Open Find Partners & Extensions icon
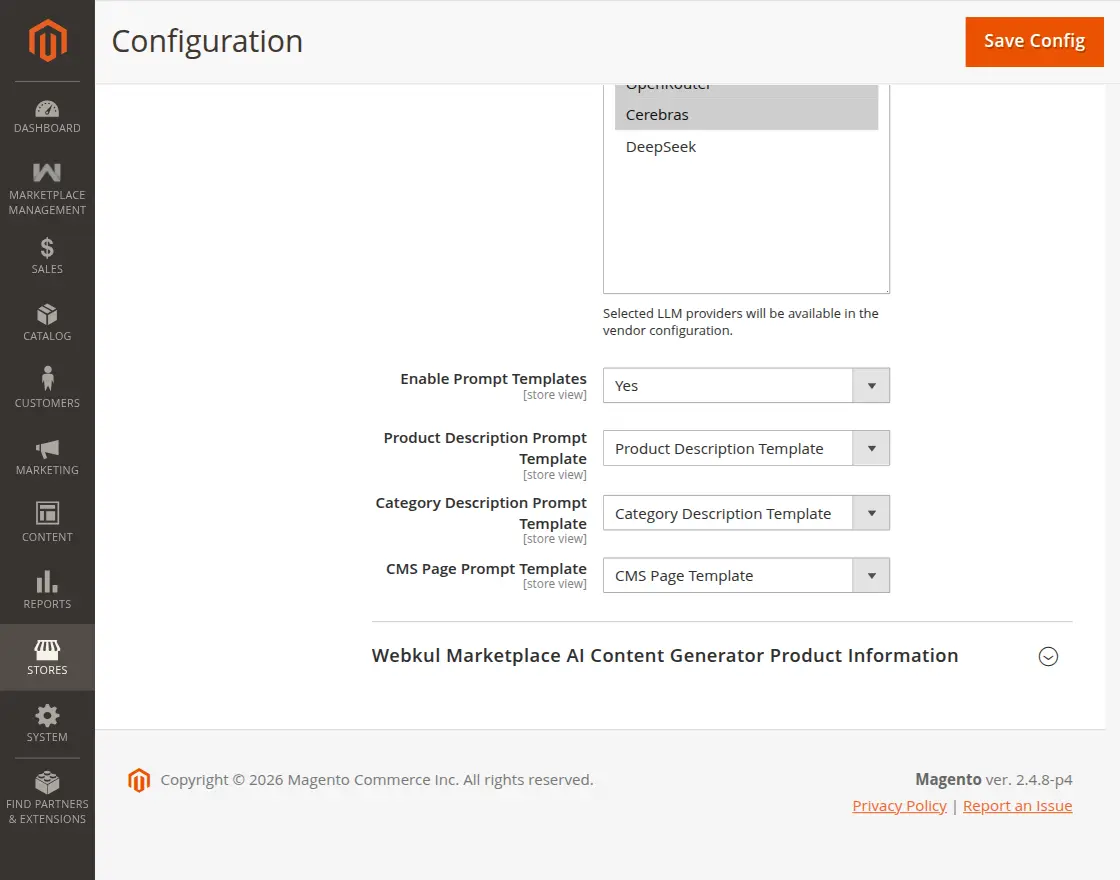The height and width of the screenshot is (880, 1120). (x=47, y=782)
